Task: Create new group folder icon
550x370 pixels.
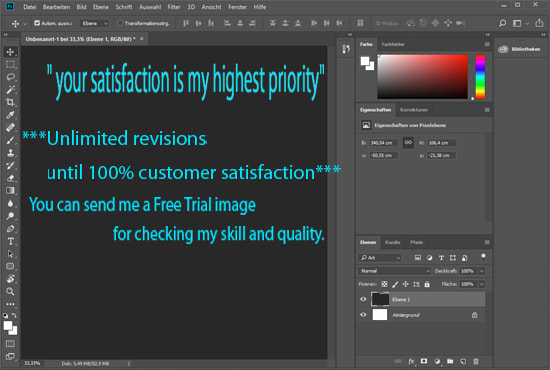Action: tap(450, 361)
